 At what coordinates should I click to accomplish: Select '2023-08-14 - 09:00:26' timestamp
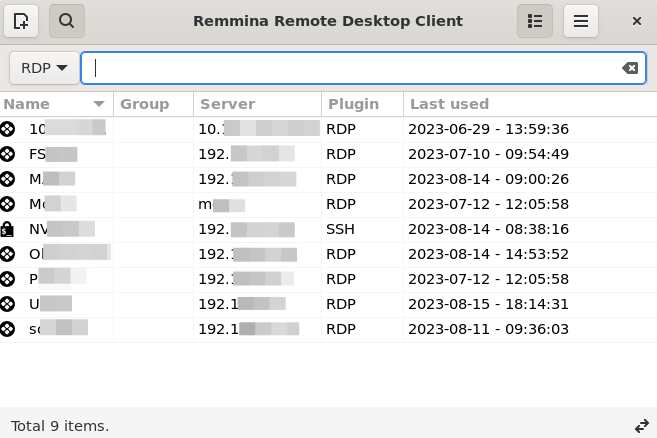tap(488, 179)
